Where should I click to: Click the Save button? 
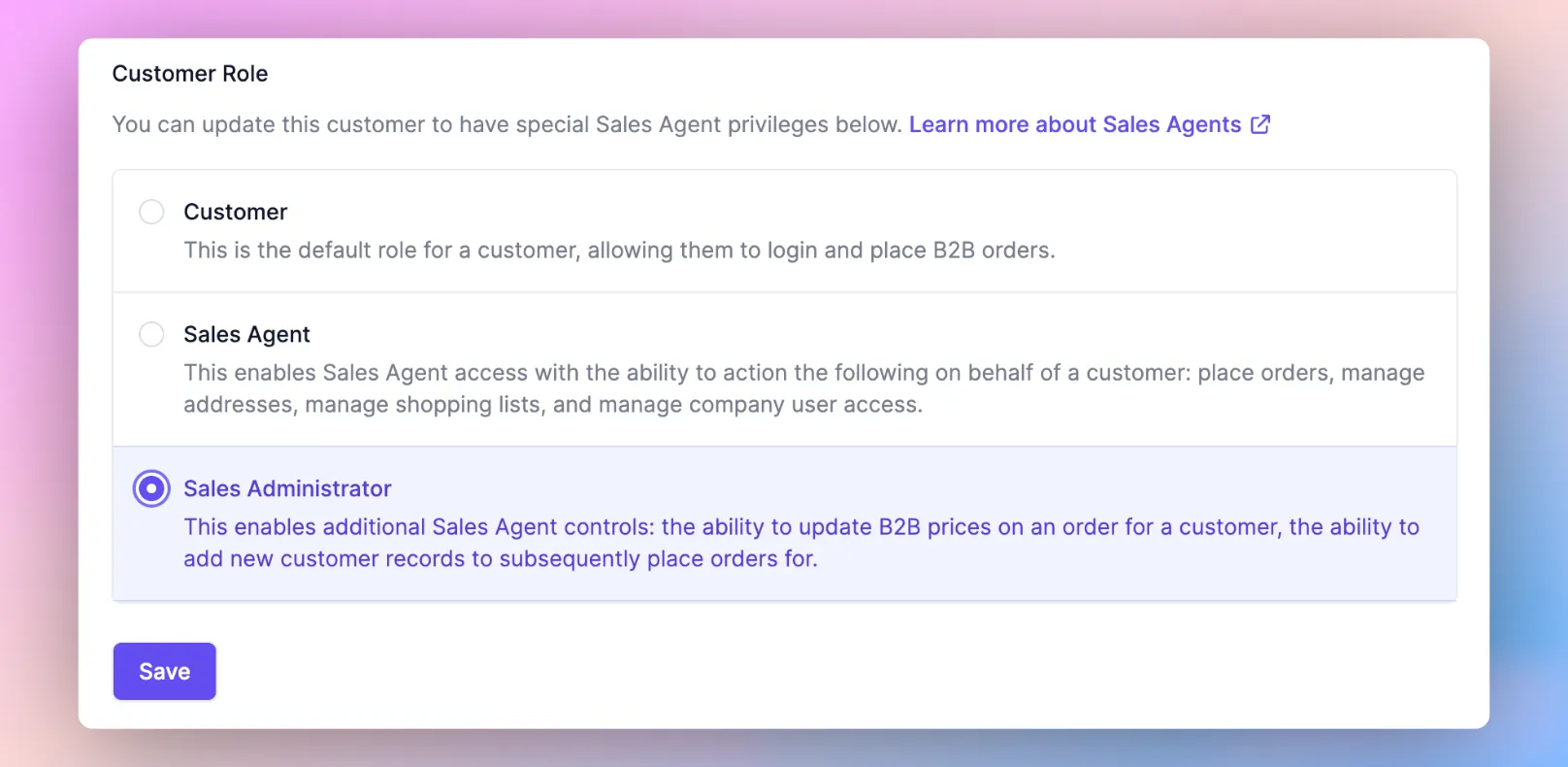click(164, 671)
